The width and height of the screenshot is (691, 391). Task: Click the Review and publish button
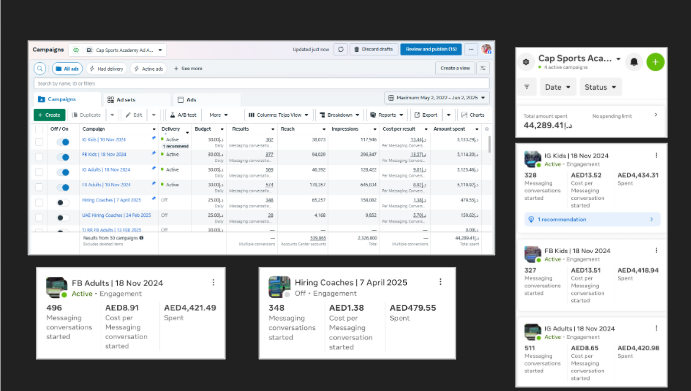coord(431,49)
